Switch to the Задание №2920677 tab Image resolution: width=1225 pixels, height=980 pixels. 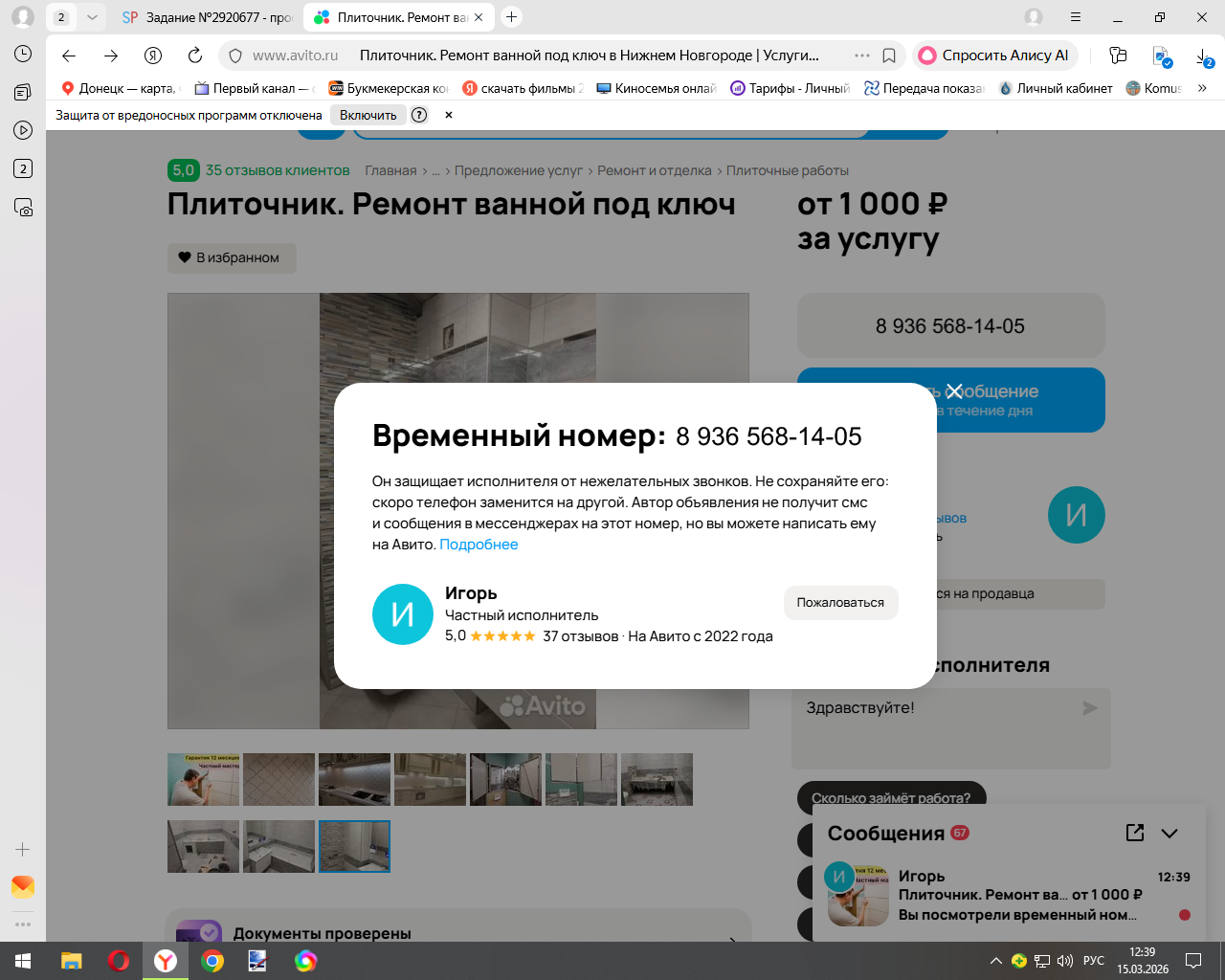click(207, 17)
